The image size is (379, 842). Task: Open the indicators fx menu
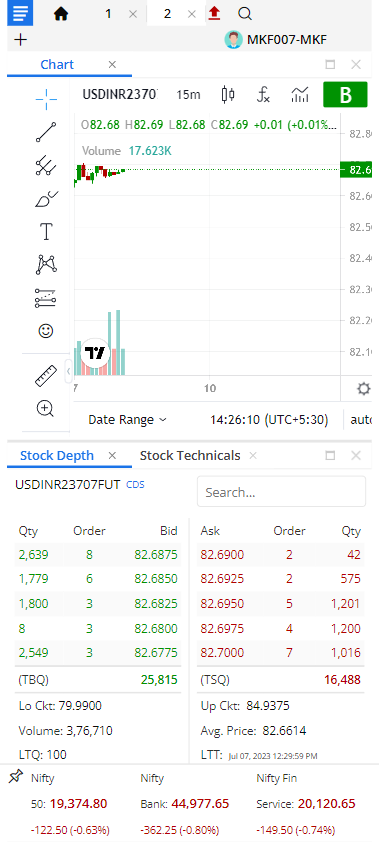(x=263, y=95)
